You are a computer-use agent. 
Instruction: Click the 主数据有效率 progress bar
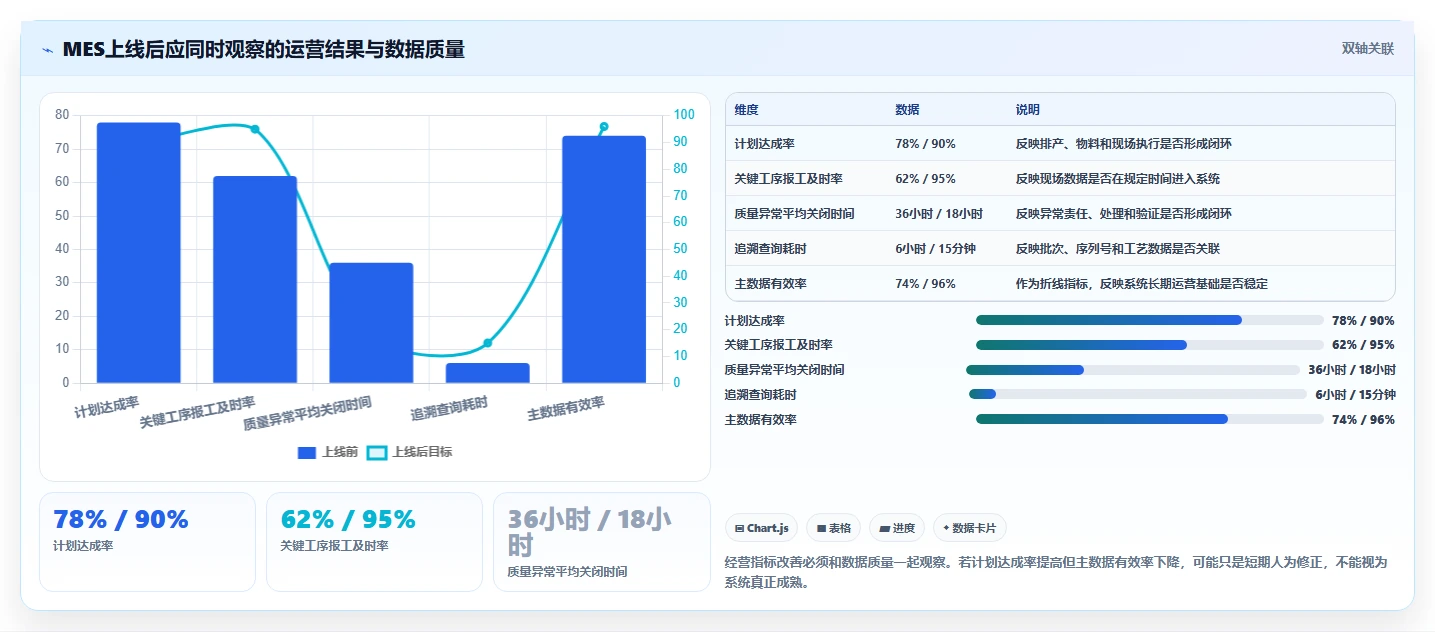pyautogui.click(x=1150, y=419)
